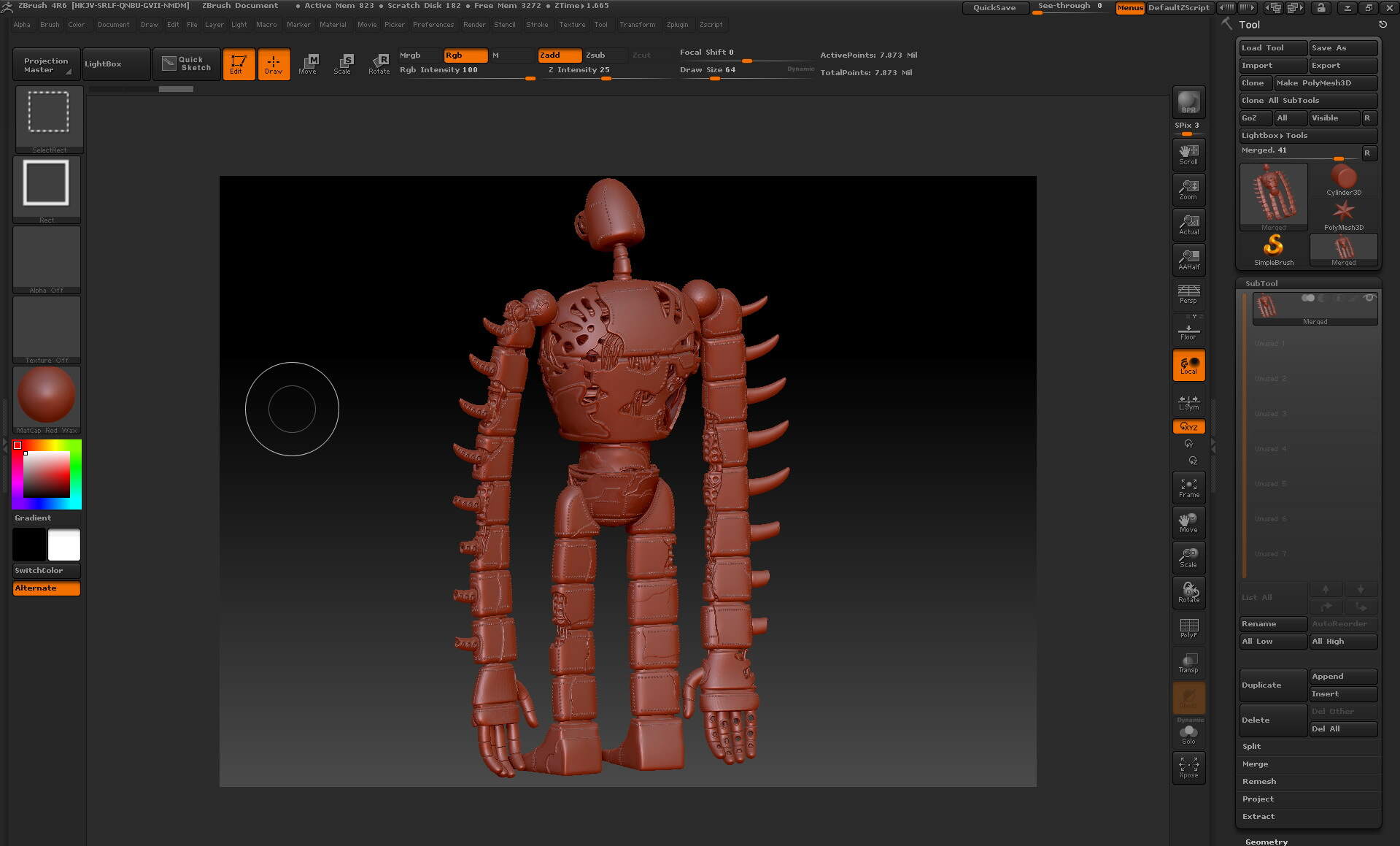Open the Material menu
The height and width of the screenshot is (846, 1400).
pyautogui.click(x=333, y=25)
